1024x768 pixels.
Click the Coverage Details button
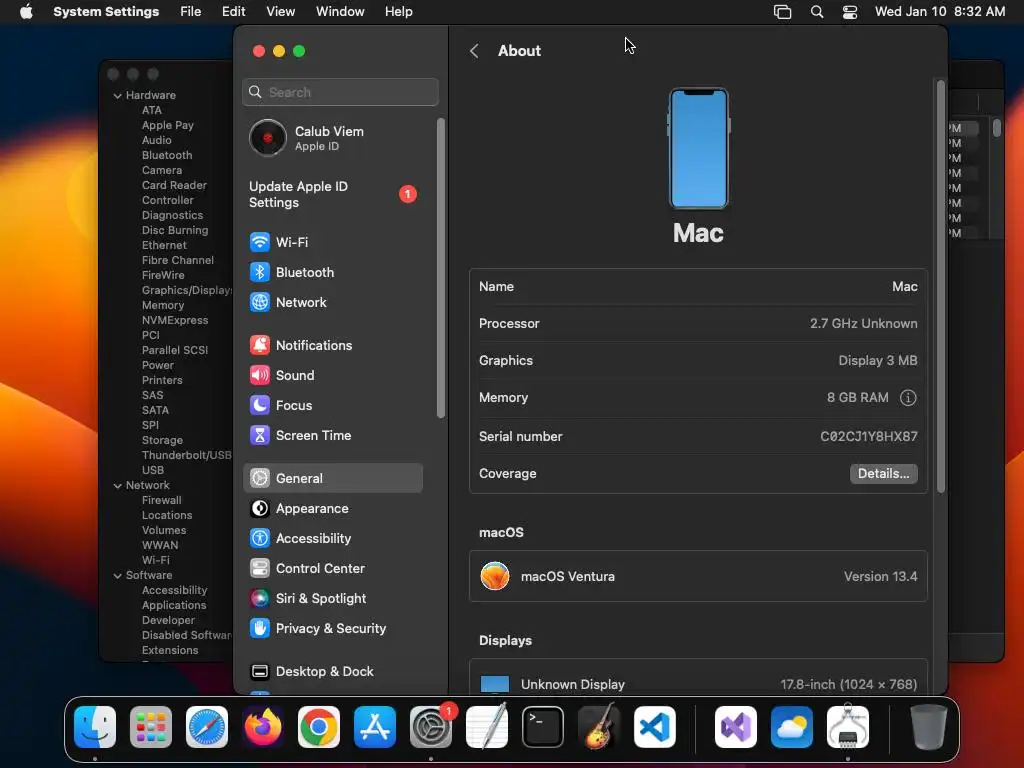click(884, 473)
